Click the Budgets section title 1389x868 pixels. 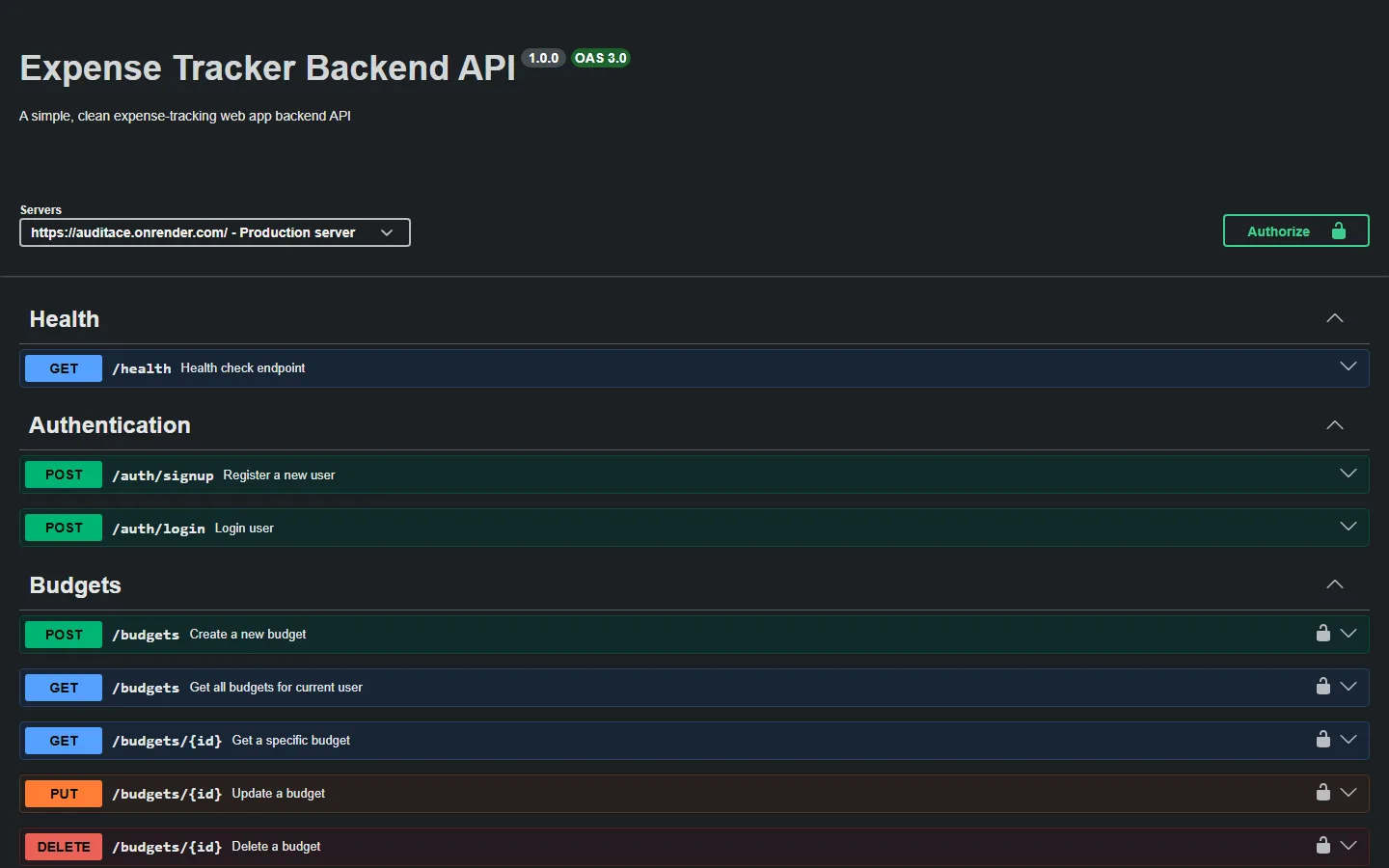[x=75, y=585]
